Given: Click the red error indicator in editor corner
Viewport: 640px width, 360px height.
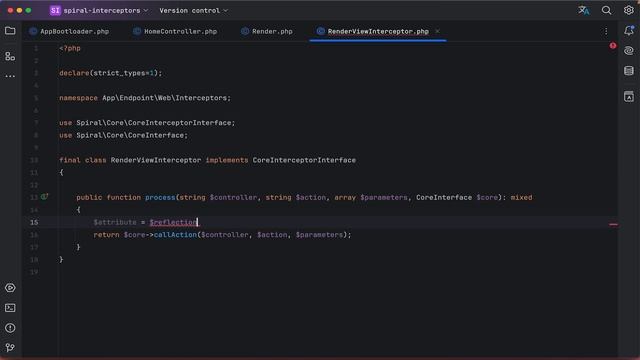Looking at the screenshot, I should click(x=613, y=46).
